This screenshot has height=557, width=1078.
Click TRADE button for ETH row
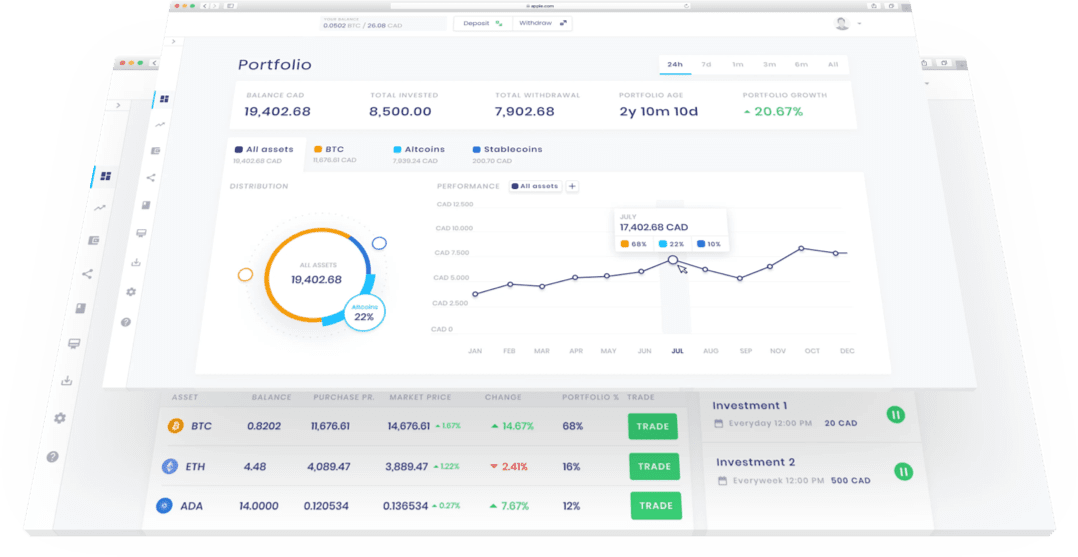pos(654,466)
